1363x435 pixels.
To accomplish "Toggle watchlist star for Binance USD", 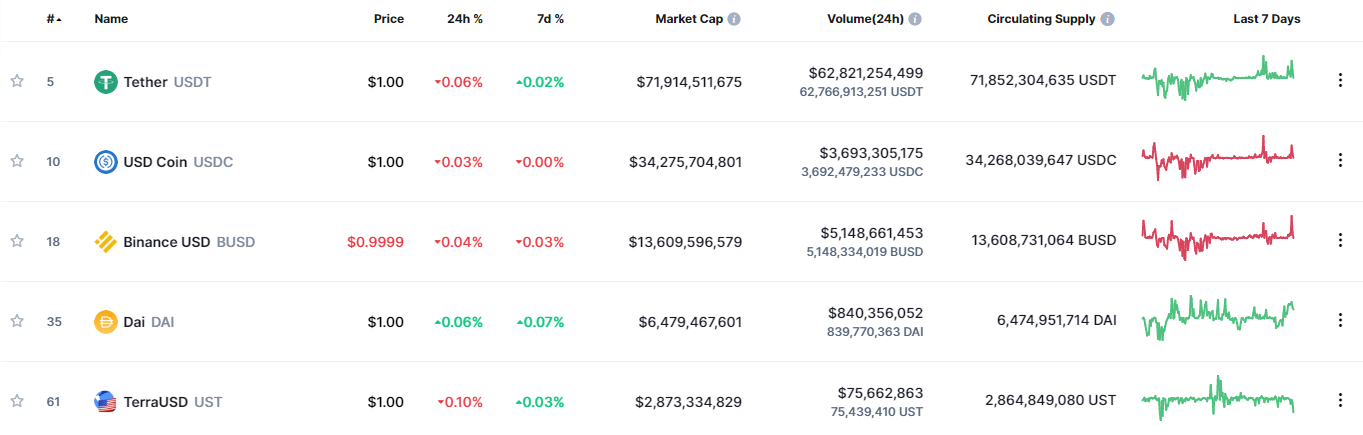I will point(17,242).
